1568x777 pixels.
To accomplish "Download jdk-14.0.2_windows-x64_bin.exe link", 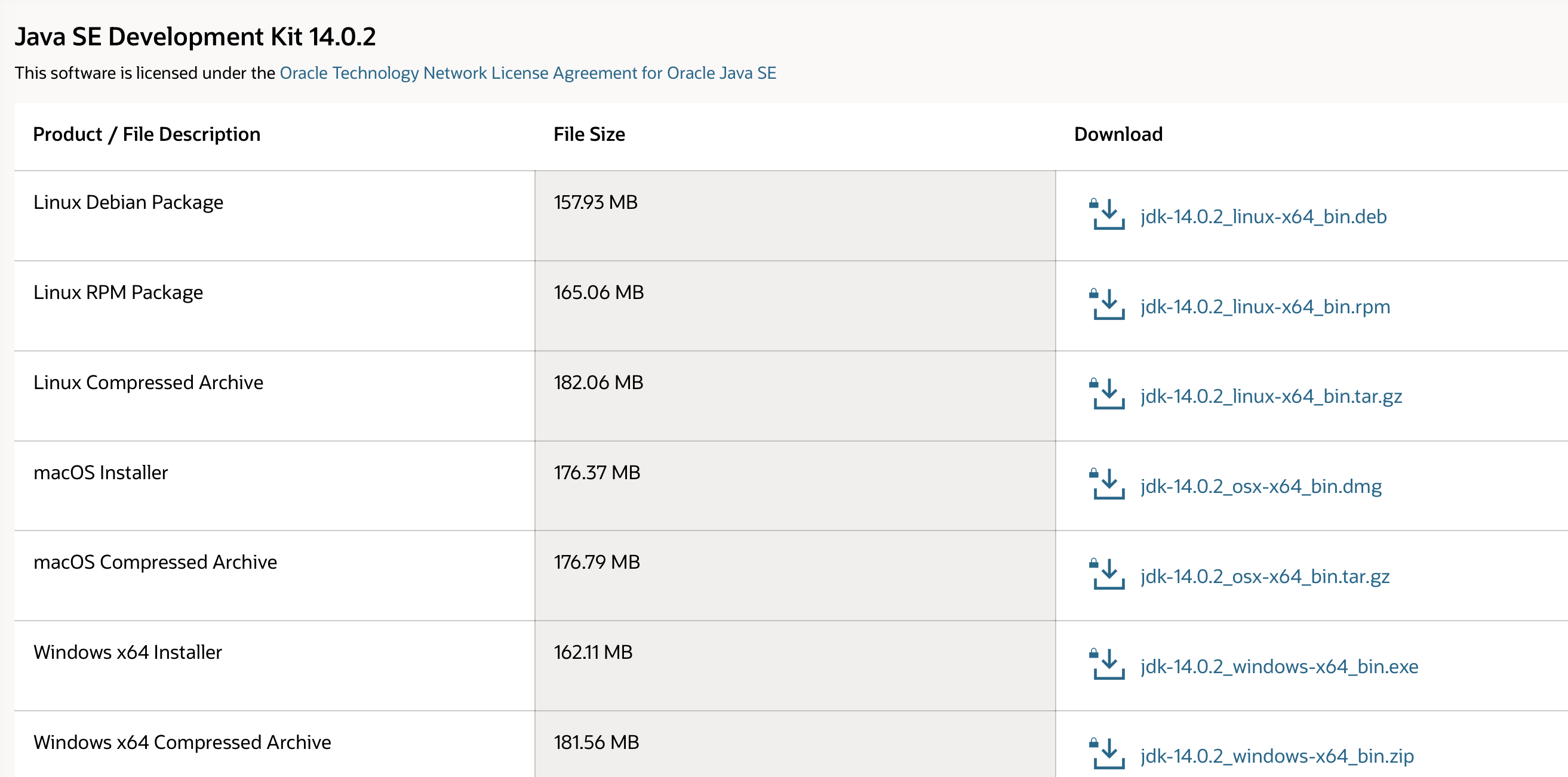I will point(1279,666).
